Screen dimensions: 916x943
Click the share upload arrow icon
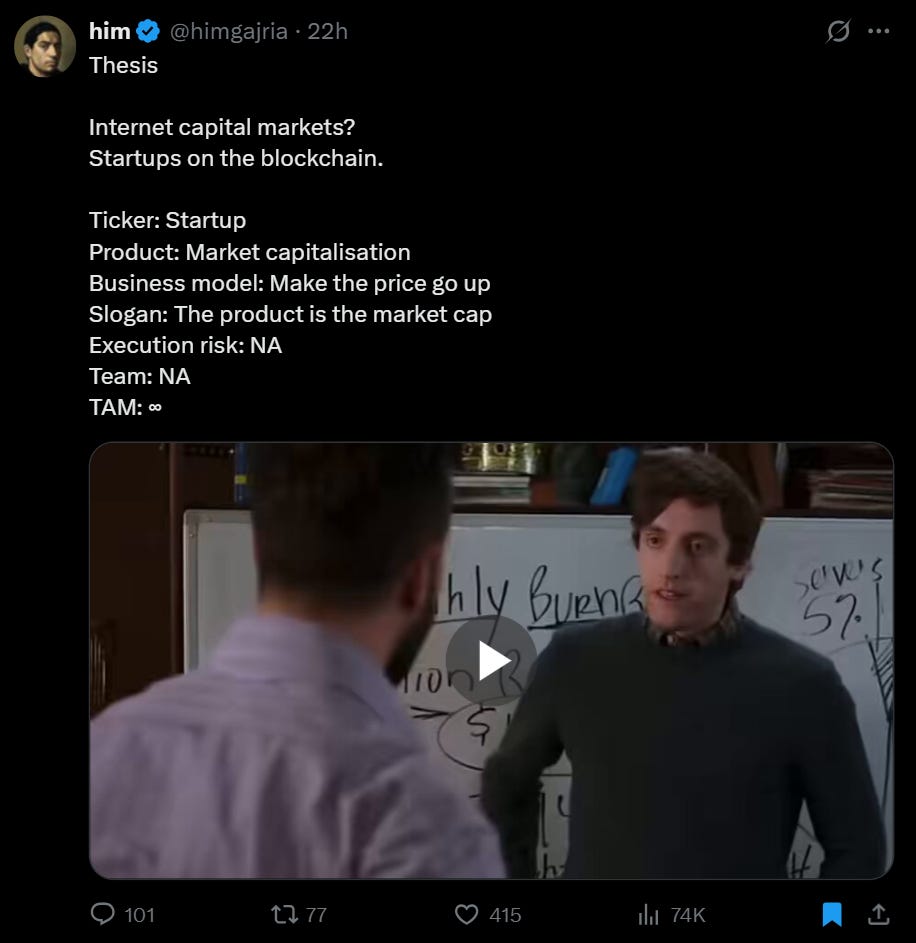coord(879,914)
